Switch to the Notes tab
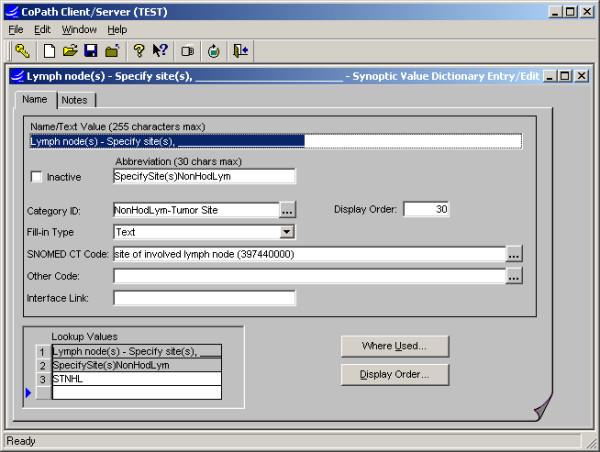 [74, 100]
